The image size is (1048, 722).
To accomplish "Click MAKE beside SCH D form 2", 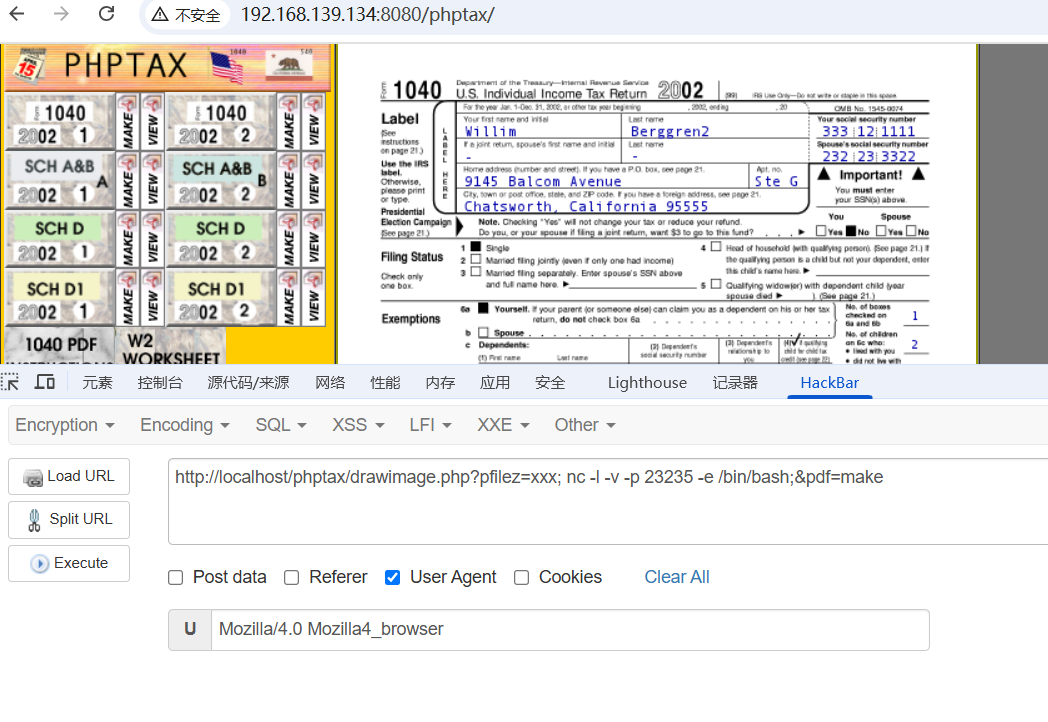I will click(288, 239).
